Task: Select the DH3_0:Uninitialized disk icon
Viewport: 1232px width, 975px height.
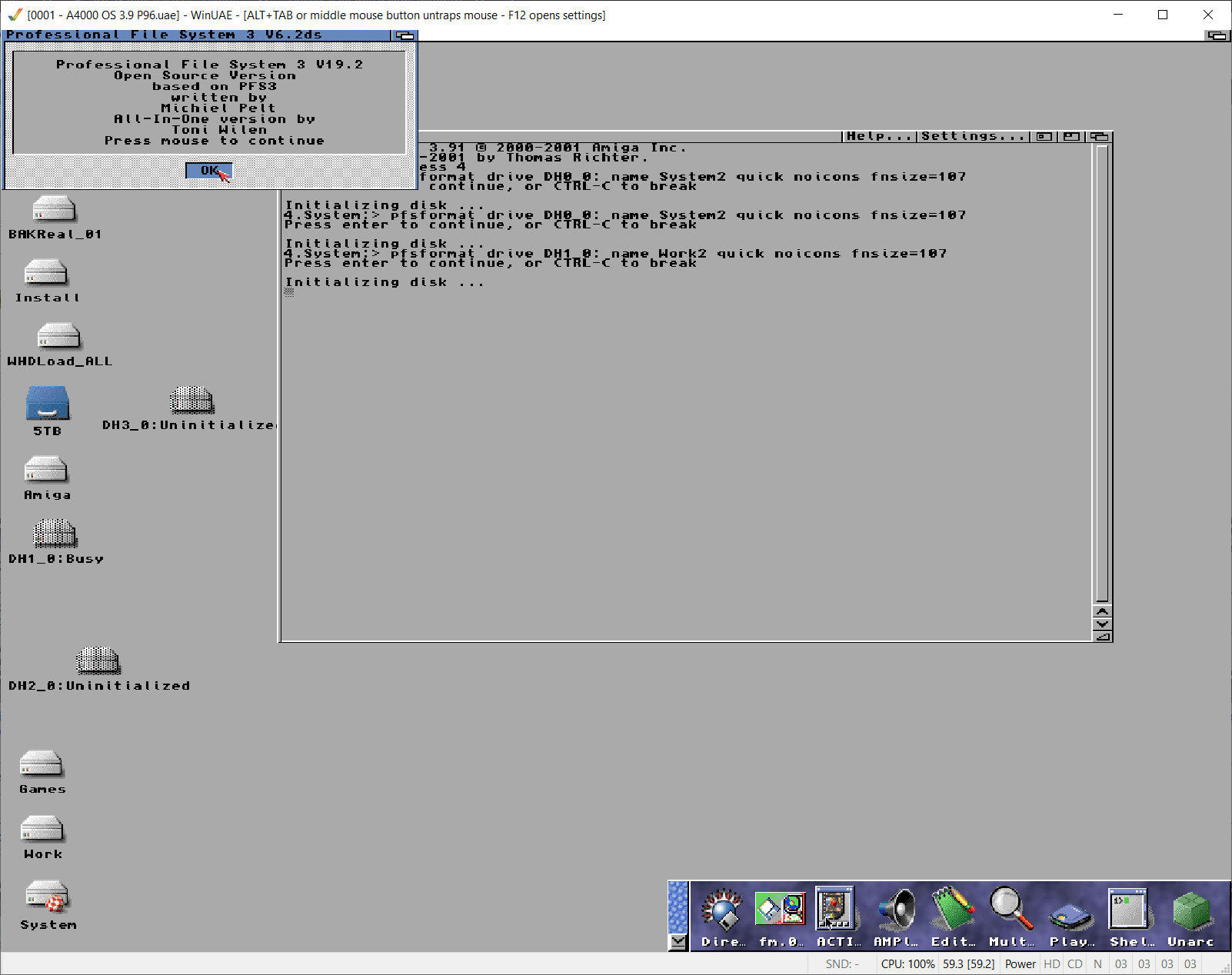Action: tap(191, 400)
